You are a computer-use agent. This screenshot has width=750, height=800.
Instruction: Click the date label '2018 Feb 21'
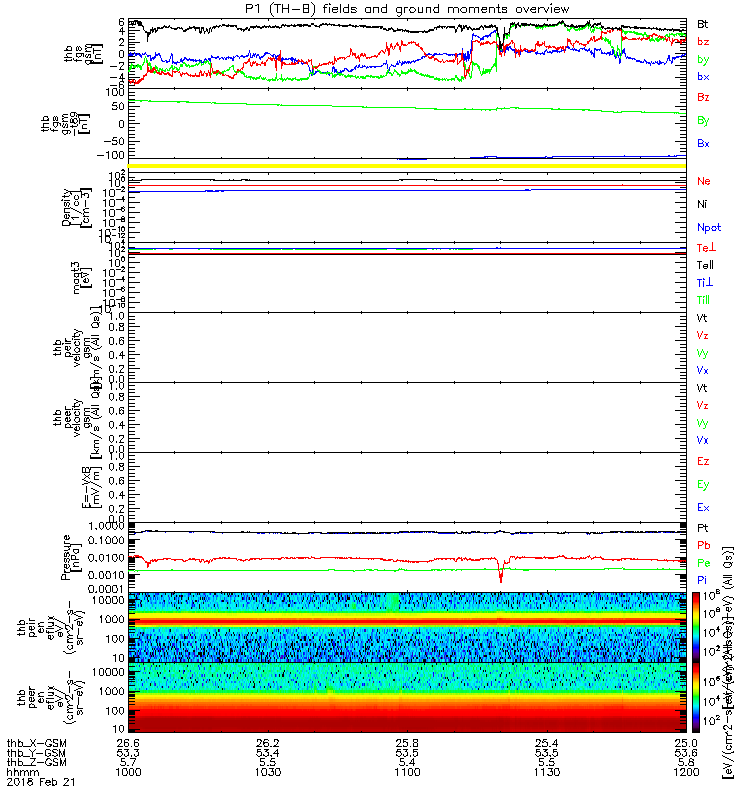coord(41,782)
